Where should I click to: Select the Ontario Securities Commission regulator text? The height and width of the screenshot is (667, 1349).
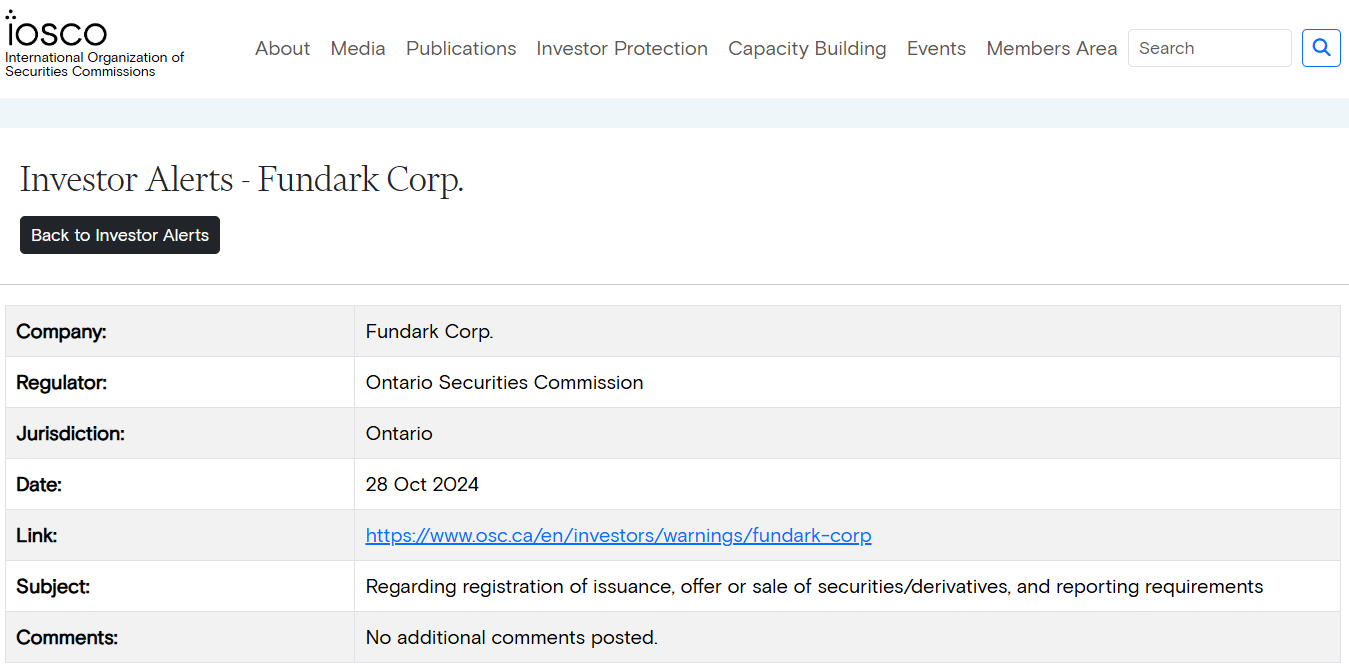point(504,383)
